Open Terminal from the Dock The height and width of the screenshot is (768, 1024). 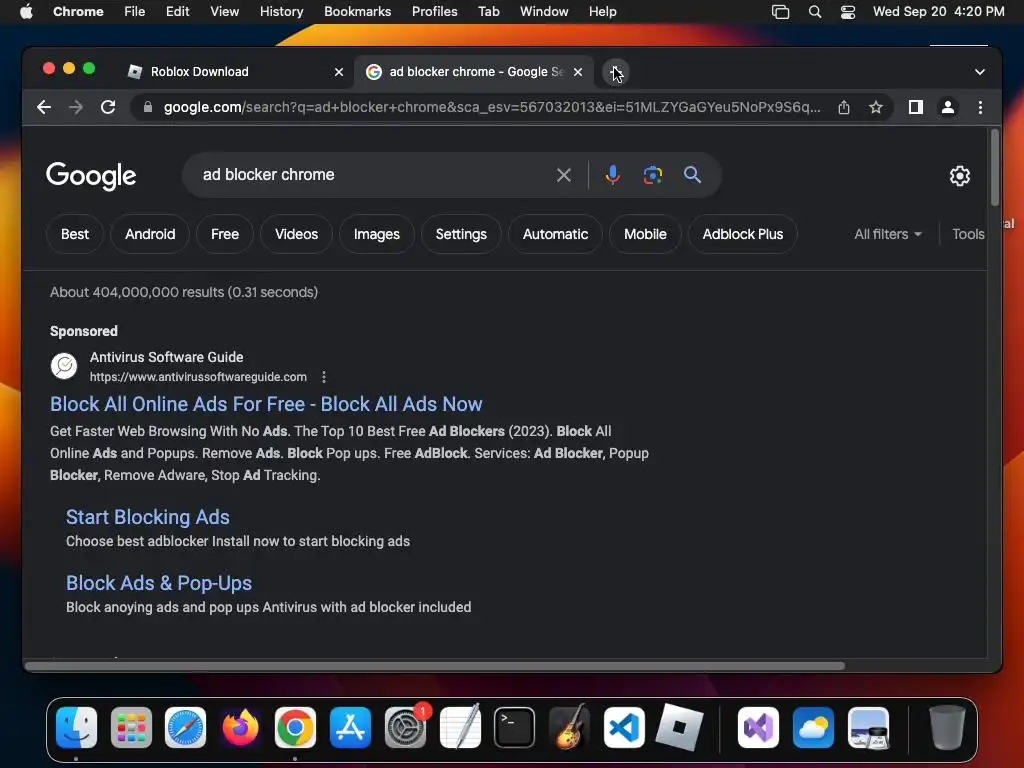515,728
